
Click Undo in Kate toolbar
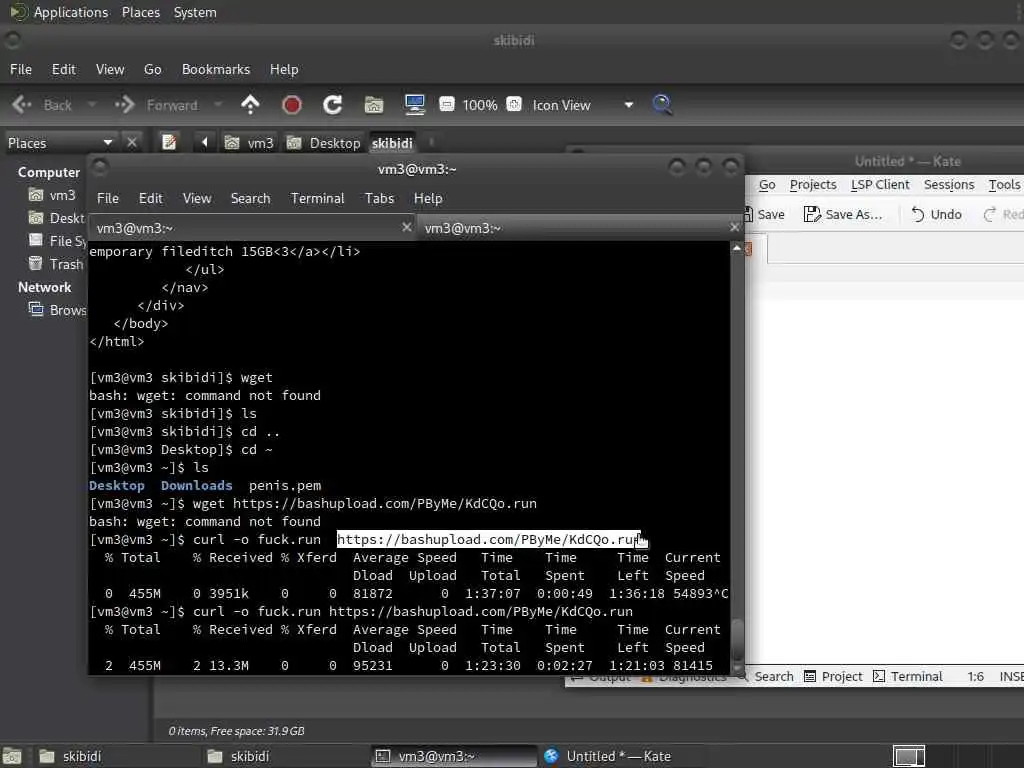(x=936, y=214)
